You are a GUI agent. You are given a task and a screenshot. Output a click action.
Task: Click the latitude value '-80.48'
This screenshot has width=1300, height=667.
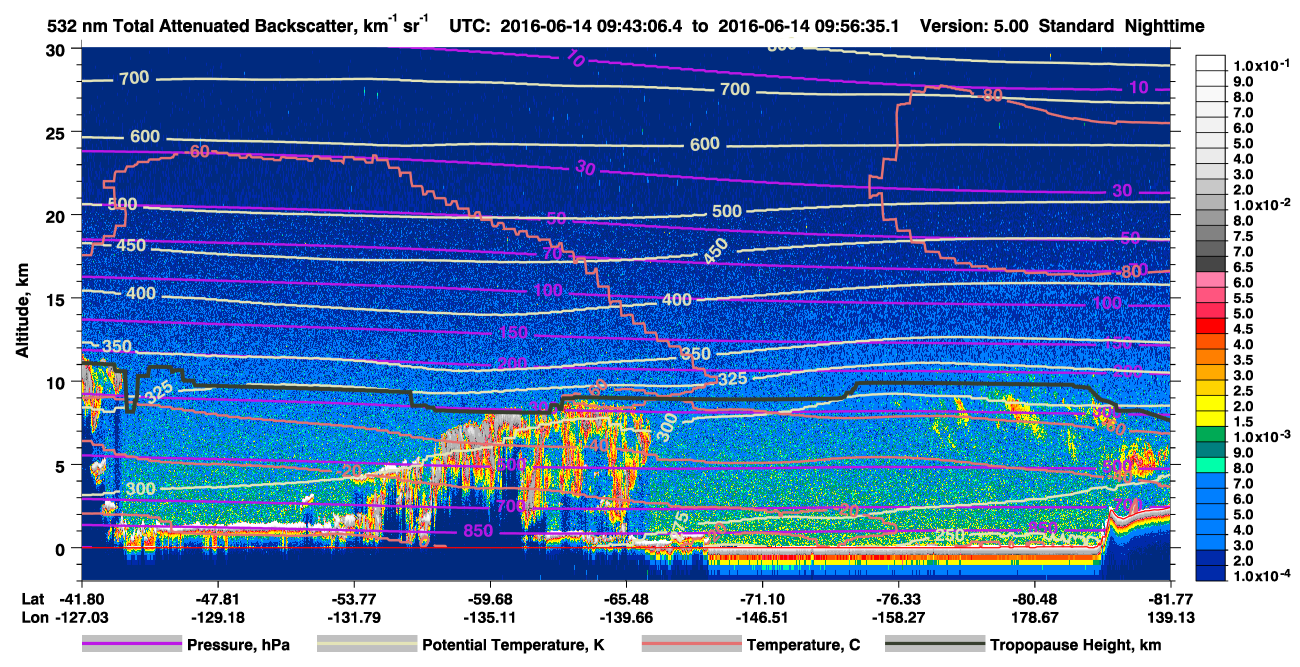pyautogui.click(x=1035, y=600)
